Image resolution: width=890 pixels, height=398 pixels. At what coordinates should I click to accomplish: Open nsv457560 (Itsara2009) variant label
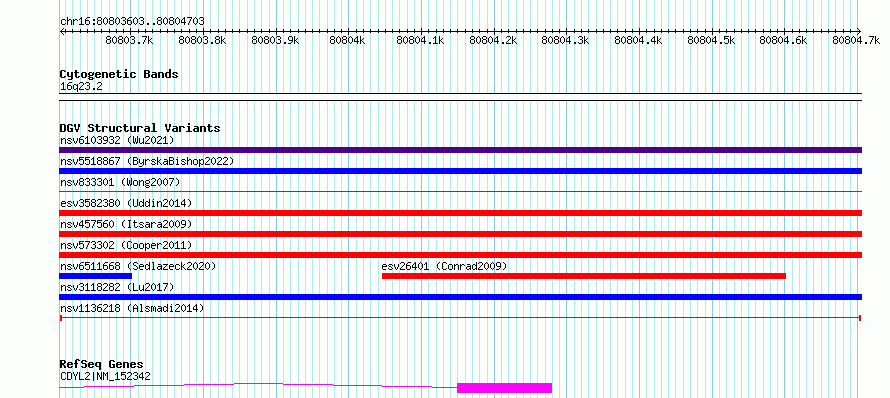pos(126,224)
